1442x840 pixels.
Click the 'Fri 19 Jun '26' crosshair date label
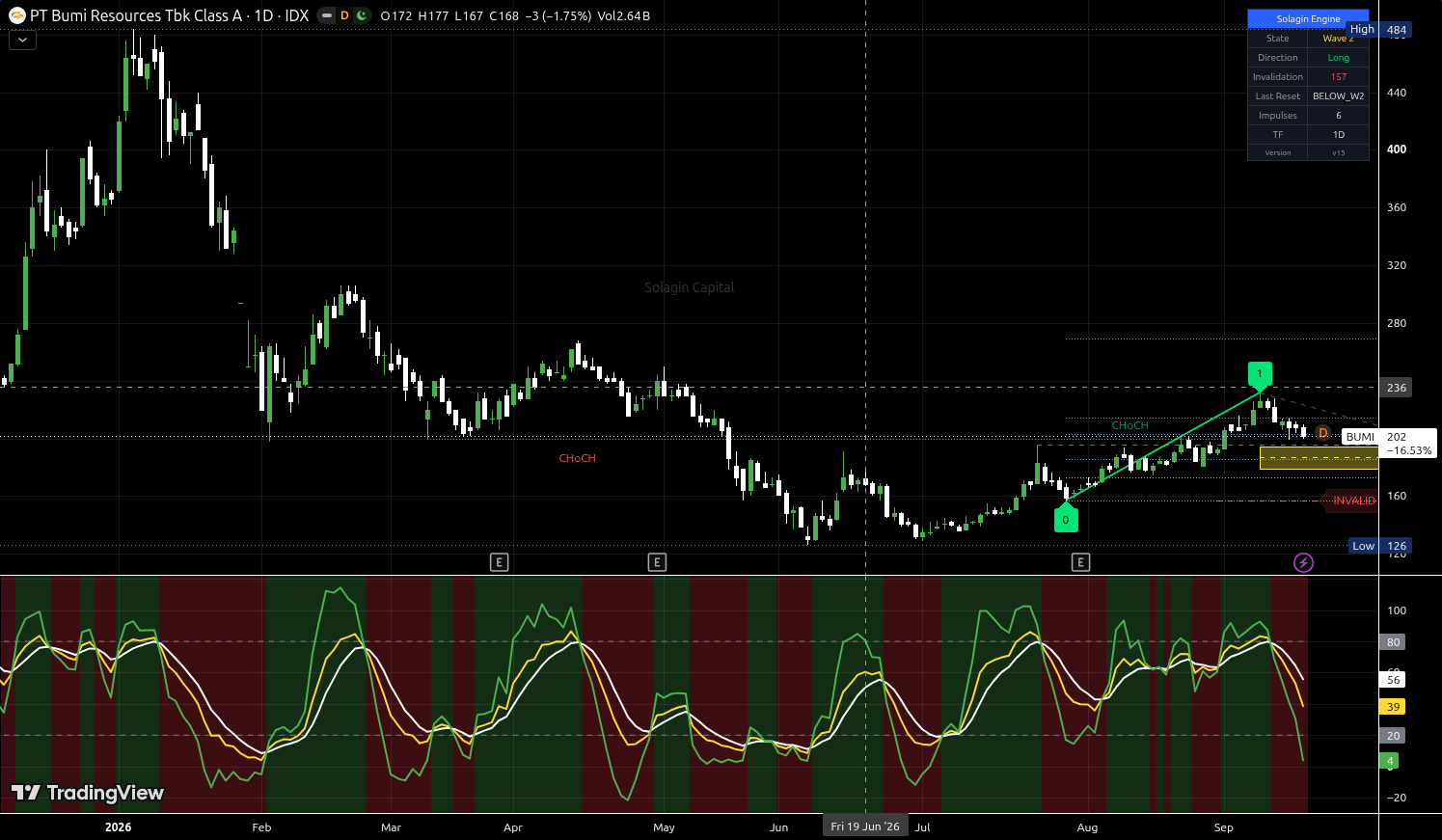pos(865,826)
